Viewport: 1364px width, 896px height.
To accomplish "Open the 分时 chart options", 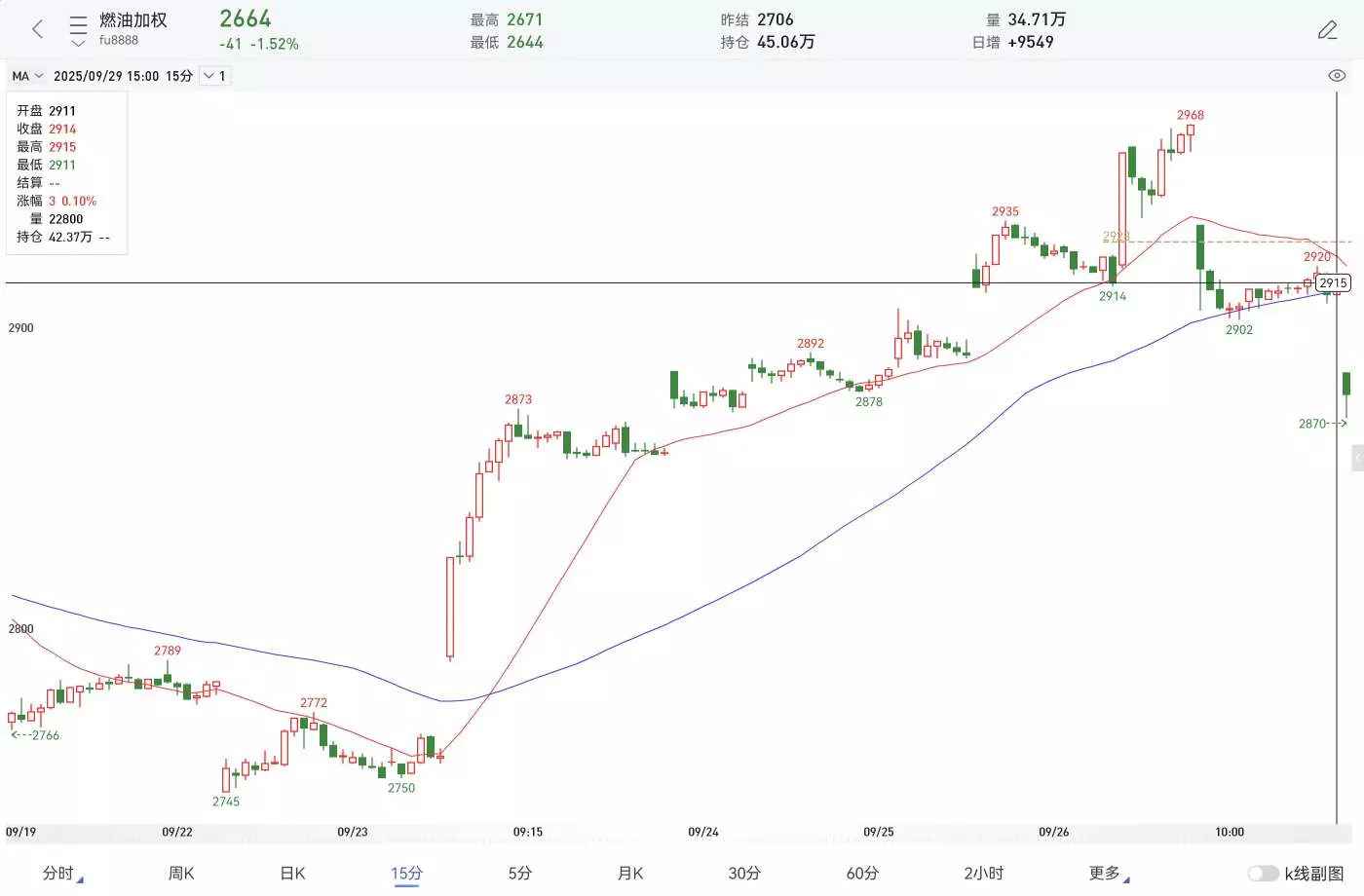I will pos(61,874).
